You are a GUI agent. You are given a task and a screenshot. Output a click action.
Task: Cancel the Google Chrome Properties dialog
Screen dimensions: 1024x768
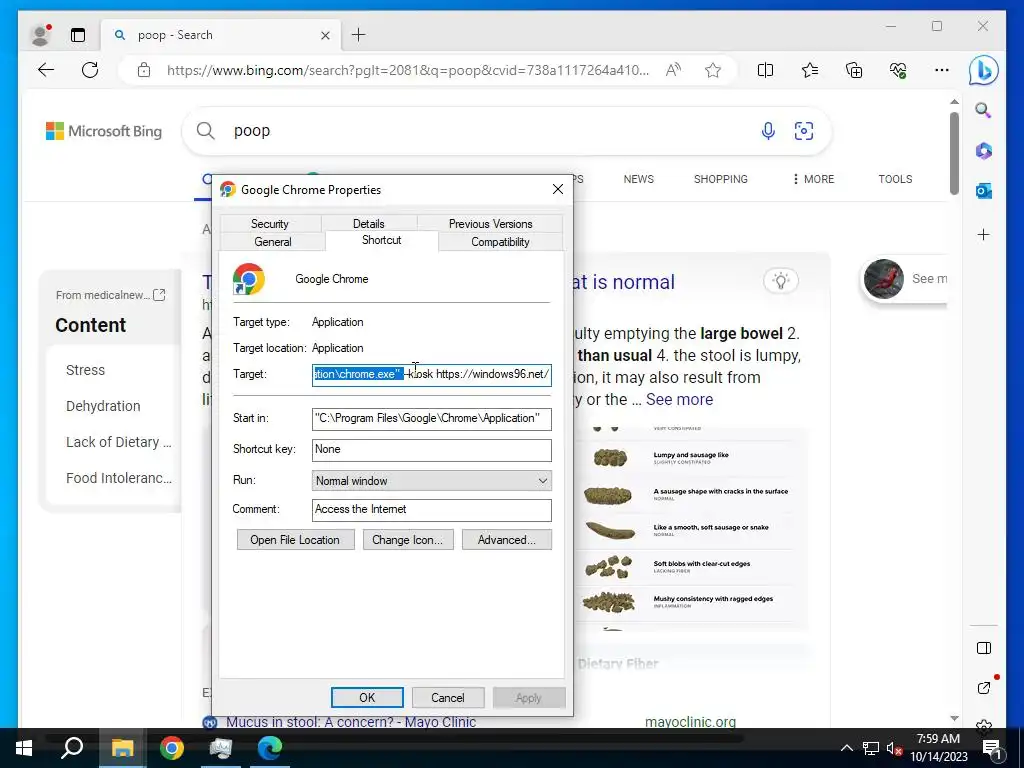[448, 697]
